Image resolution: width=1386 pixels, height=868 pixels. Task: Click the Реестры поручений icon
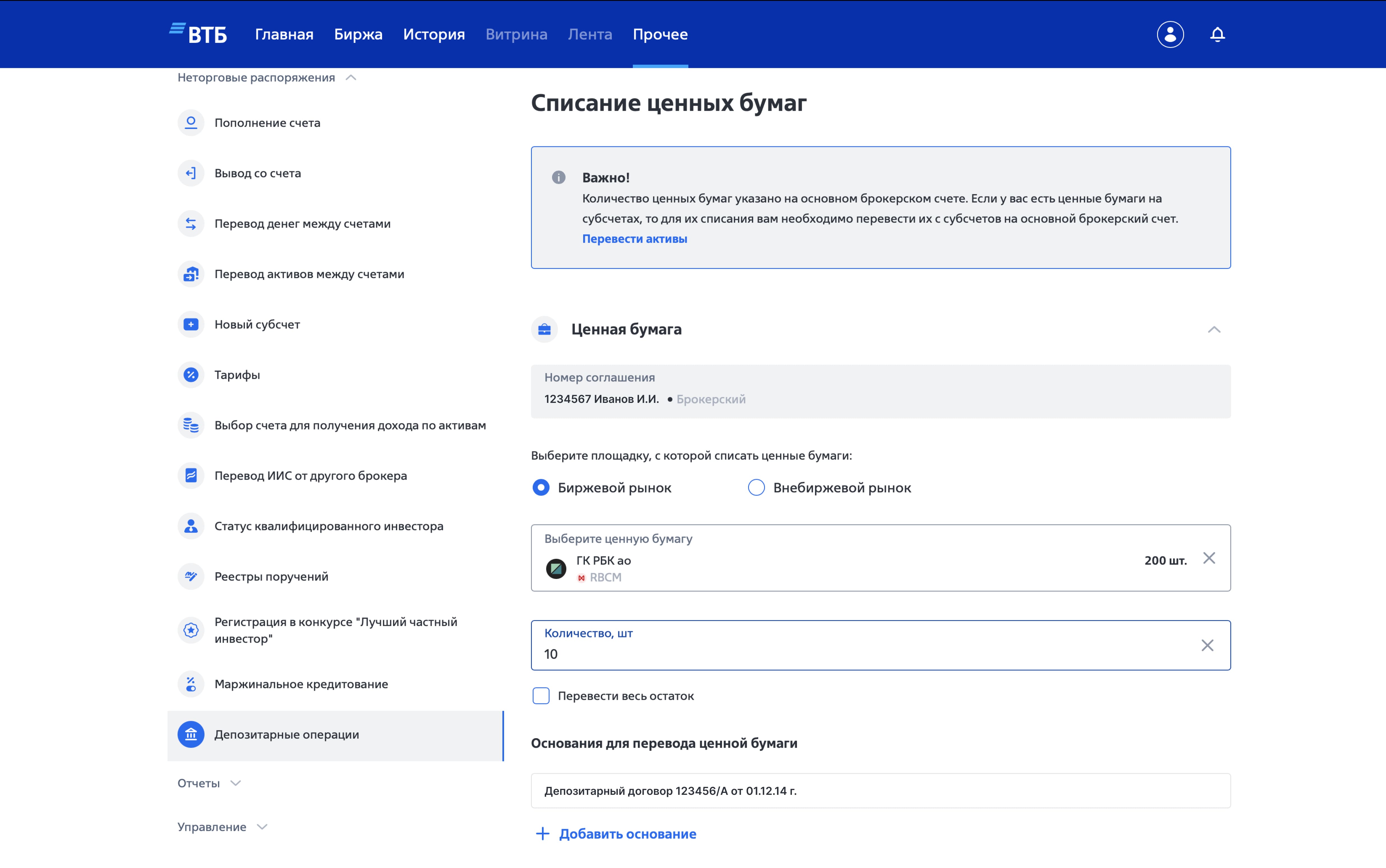[x=191, y=576]
